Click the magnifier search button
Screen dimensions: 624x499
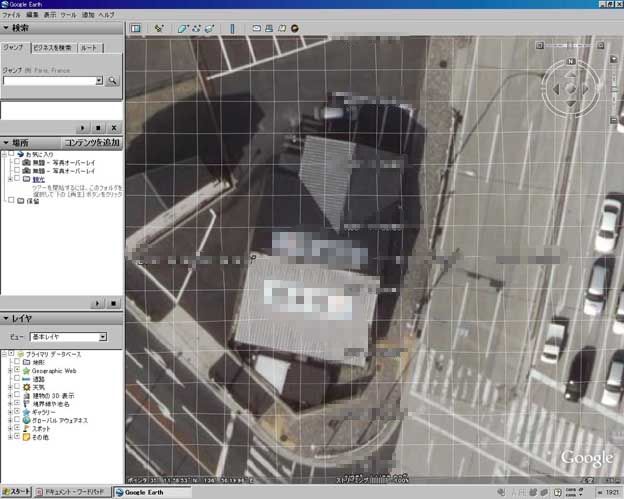(x=113, y=81)
